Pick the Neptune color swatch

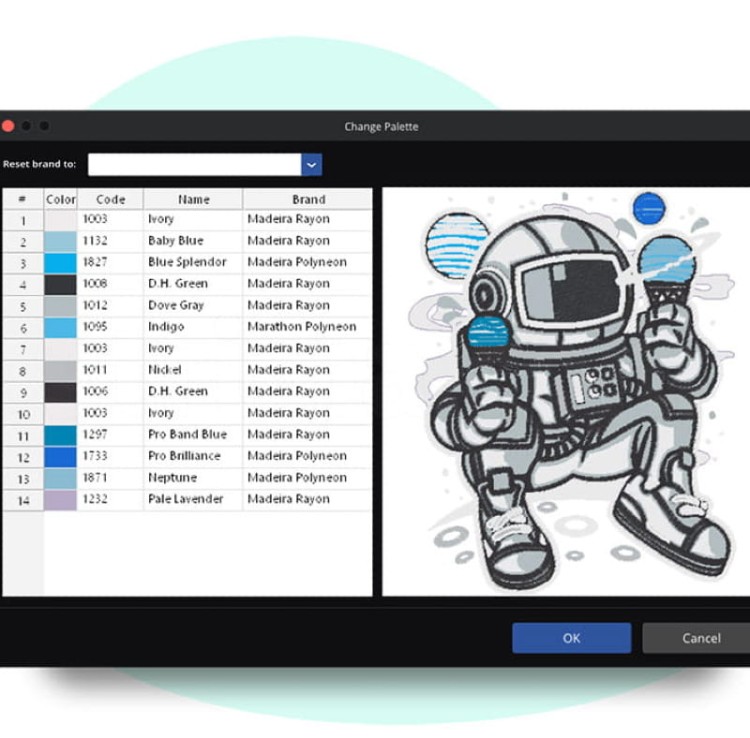pyautogui.click(x=60, y=478)
